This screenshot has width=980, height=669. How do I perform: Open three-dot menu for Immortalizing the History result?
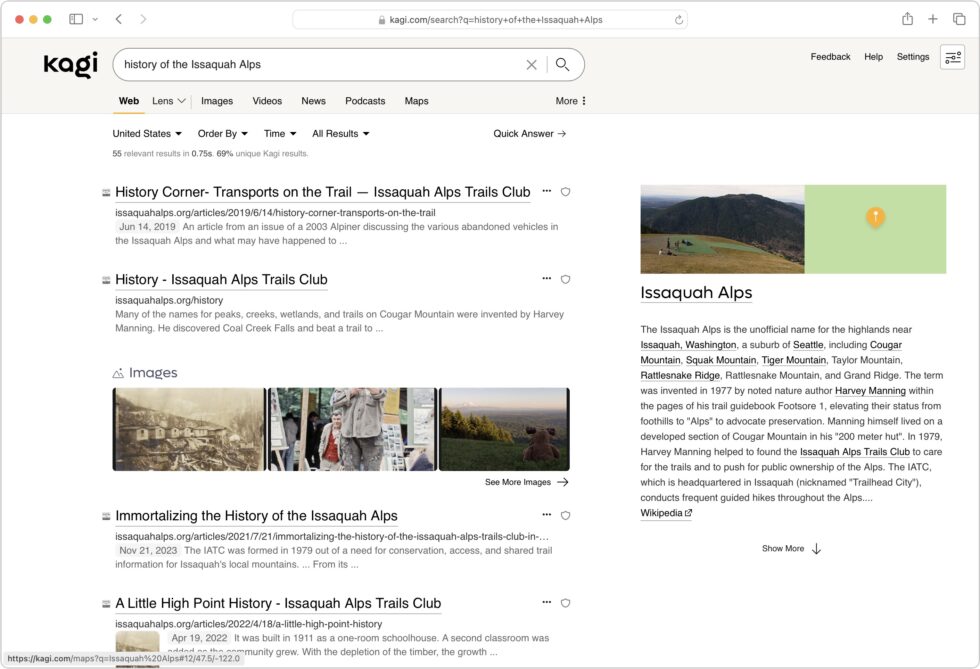(546, 515)
